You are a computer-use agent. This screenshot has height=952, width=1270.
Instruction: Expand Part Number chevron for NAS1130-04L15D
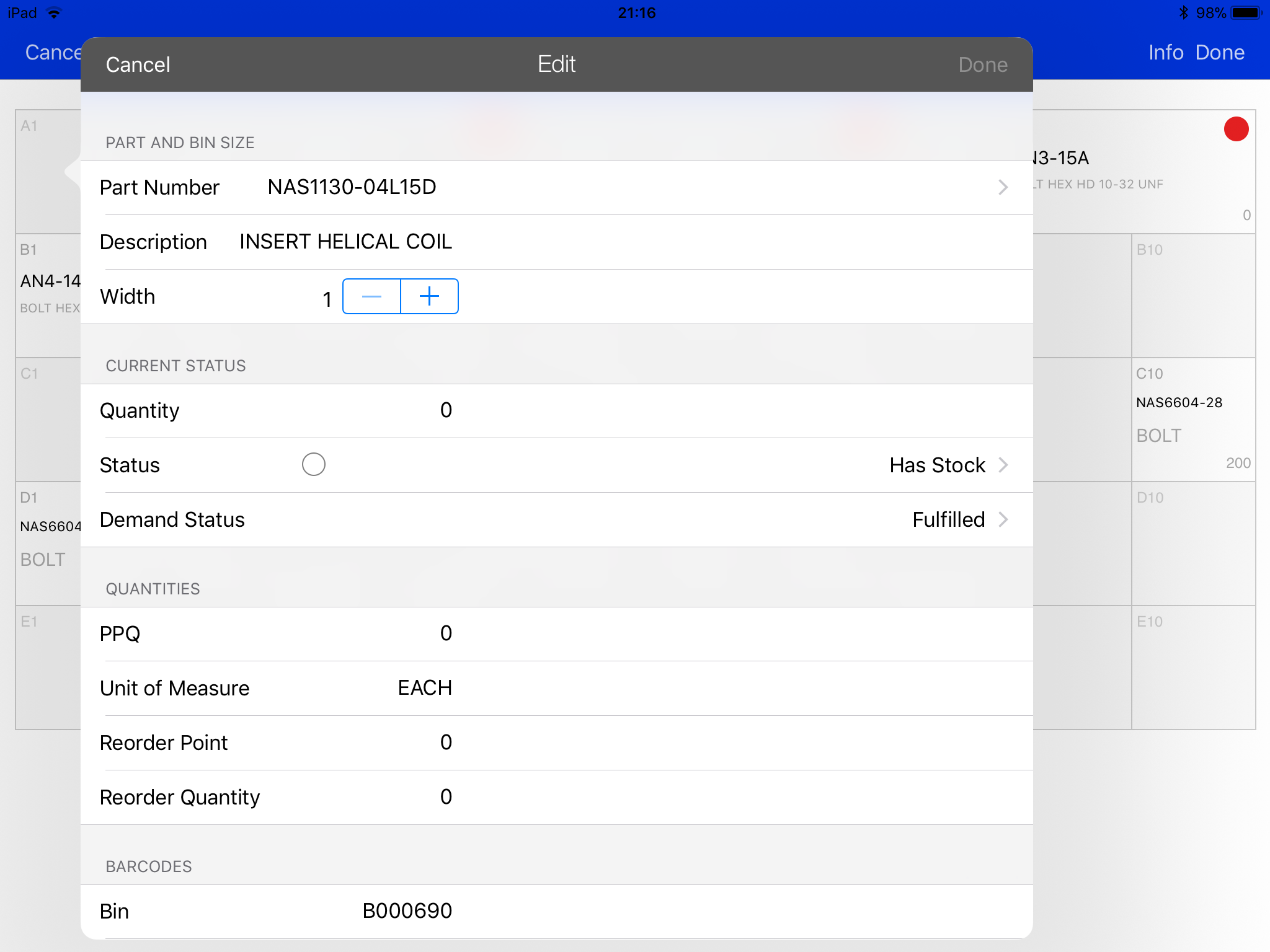(1002, 187)
